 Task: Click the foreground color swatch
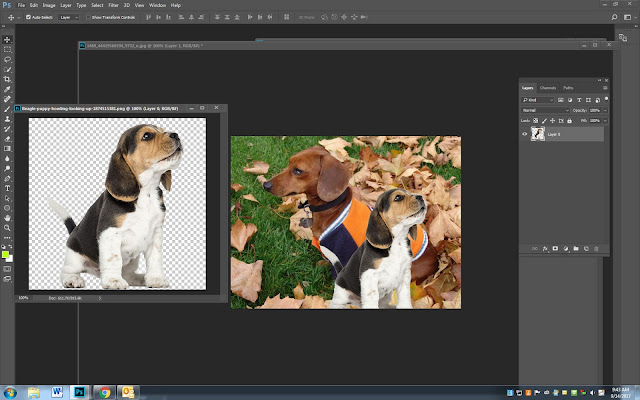coord(6,253)
